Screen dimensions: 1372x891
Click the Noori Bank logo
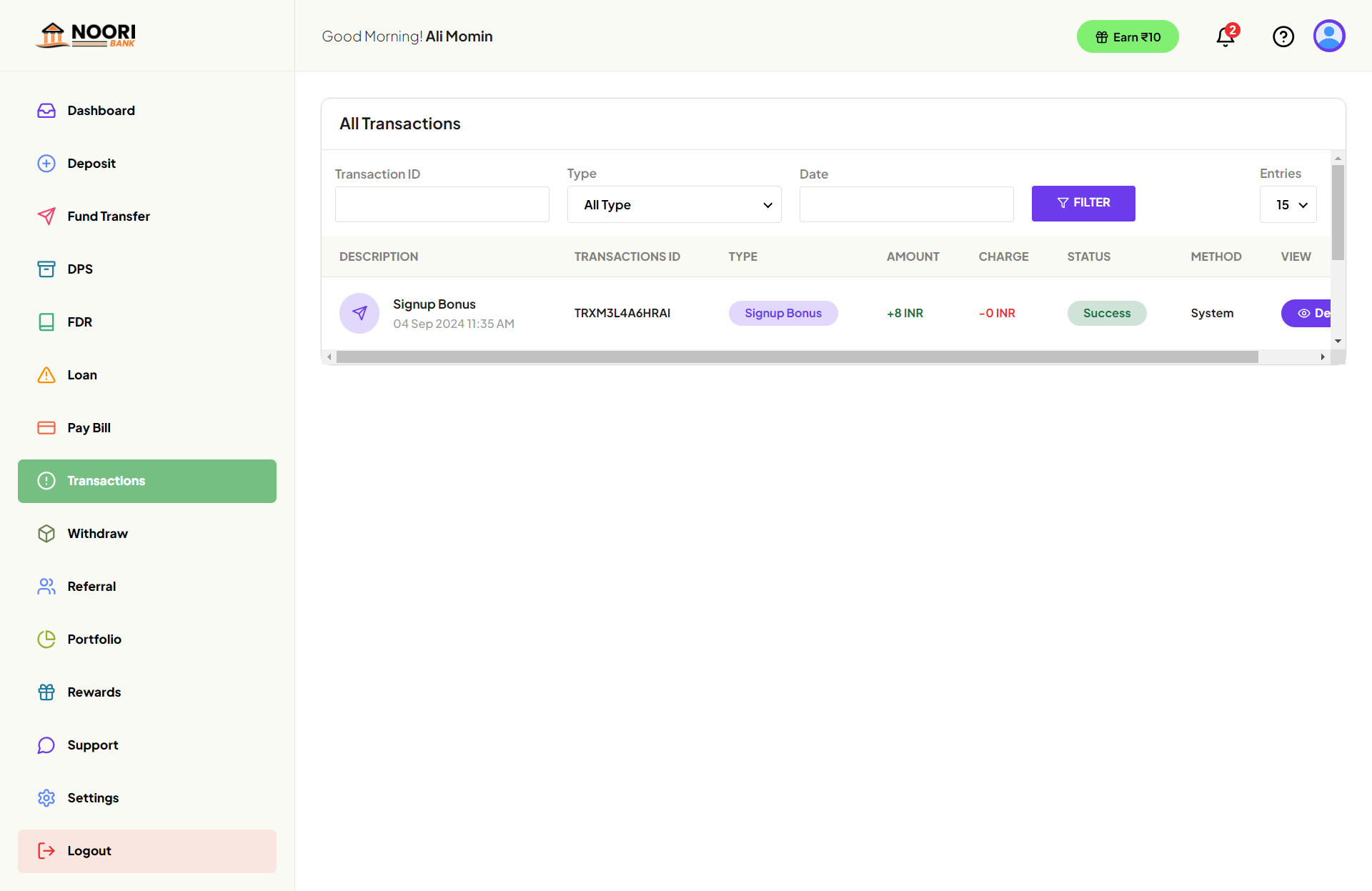pyautogui.click(x=84, y=34)
